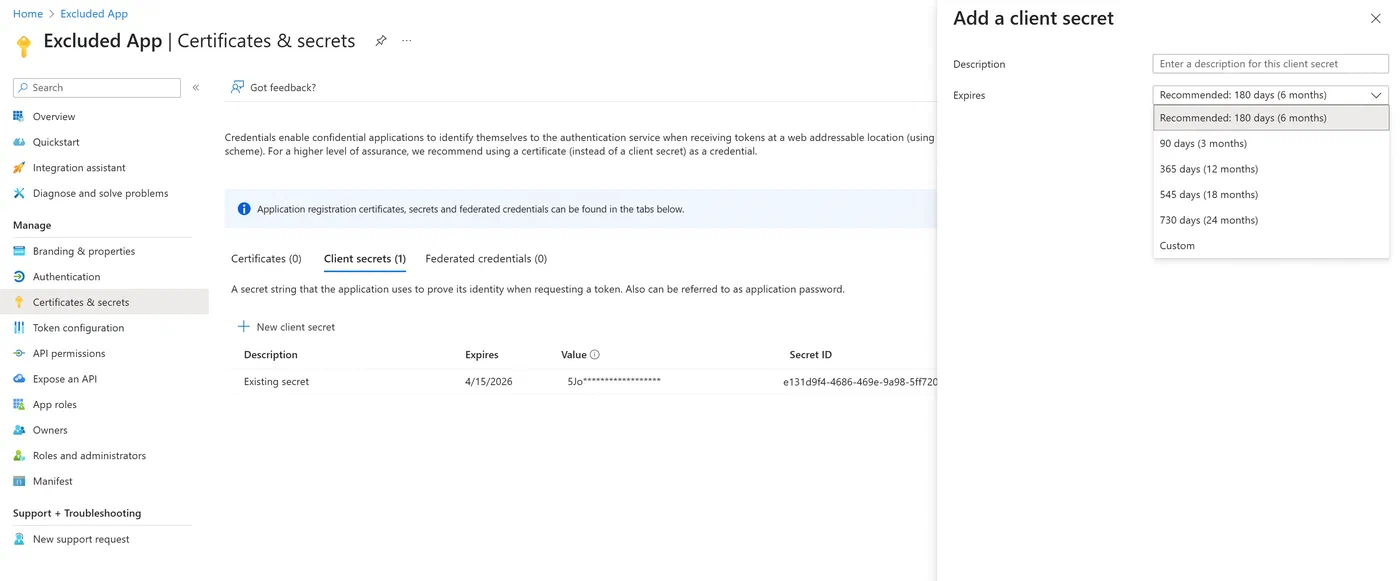Viewport: 1400px width, 581px height.
Task: Click the plus icon for New client secret
Action: [x=243, y=327]
